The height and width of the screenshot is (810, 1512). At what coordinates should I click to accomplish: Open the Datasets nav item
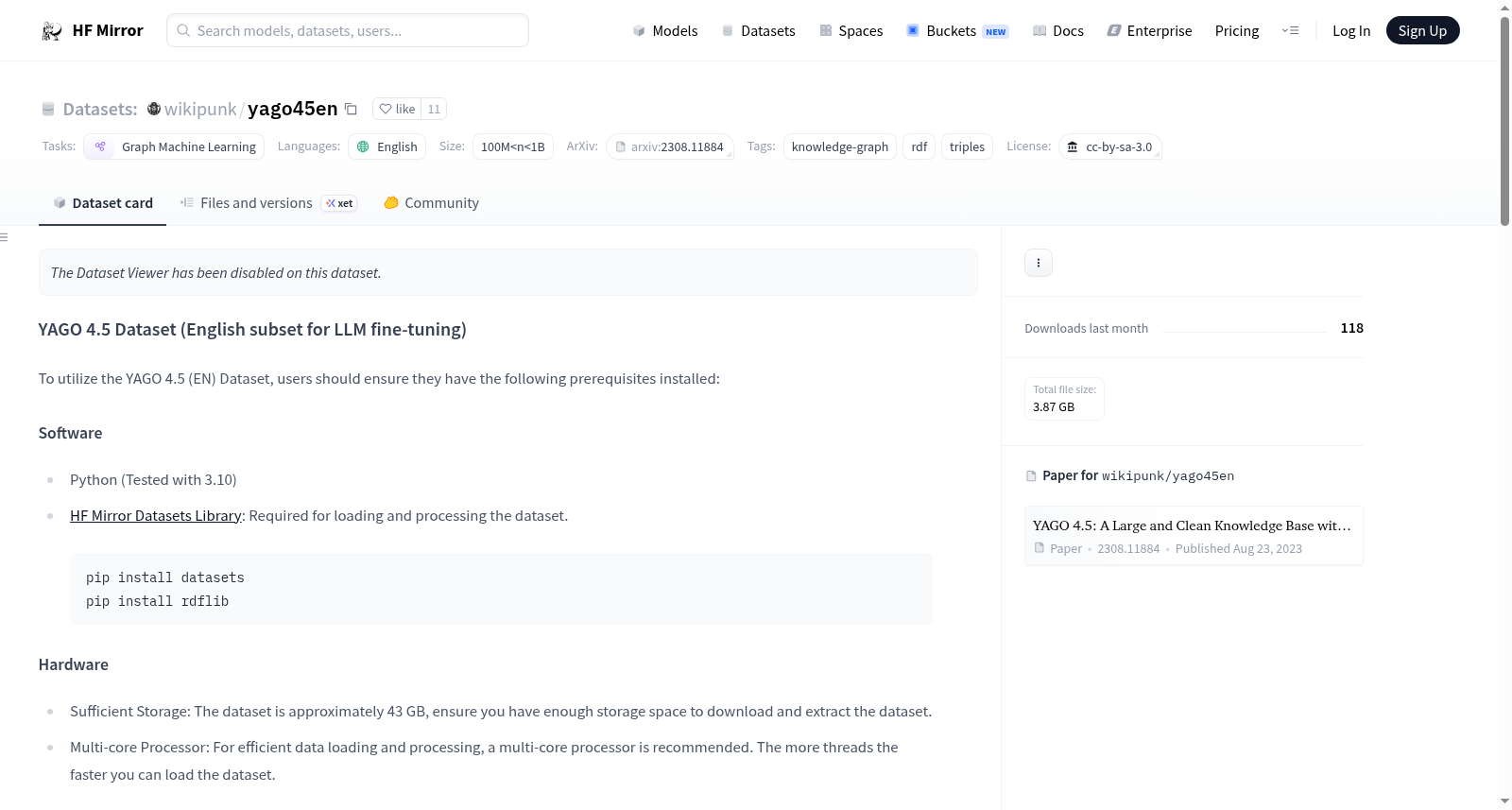pos(758,31)
